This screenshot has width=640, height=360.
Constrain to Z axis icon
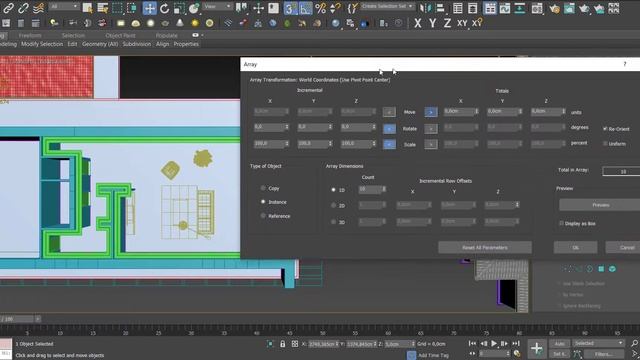[x=447, y=23]
